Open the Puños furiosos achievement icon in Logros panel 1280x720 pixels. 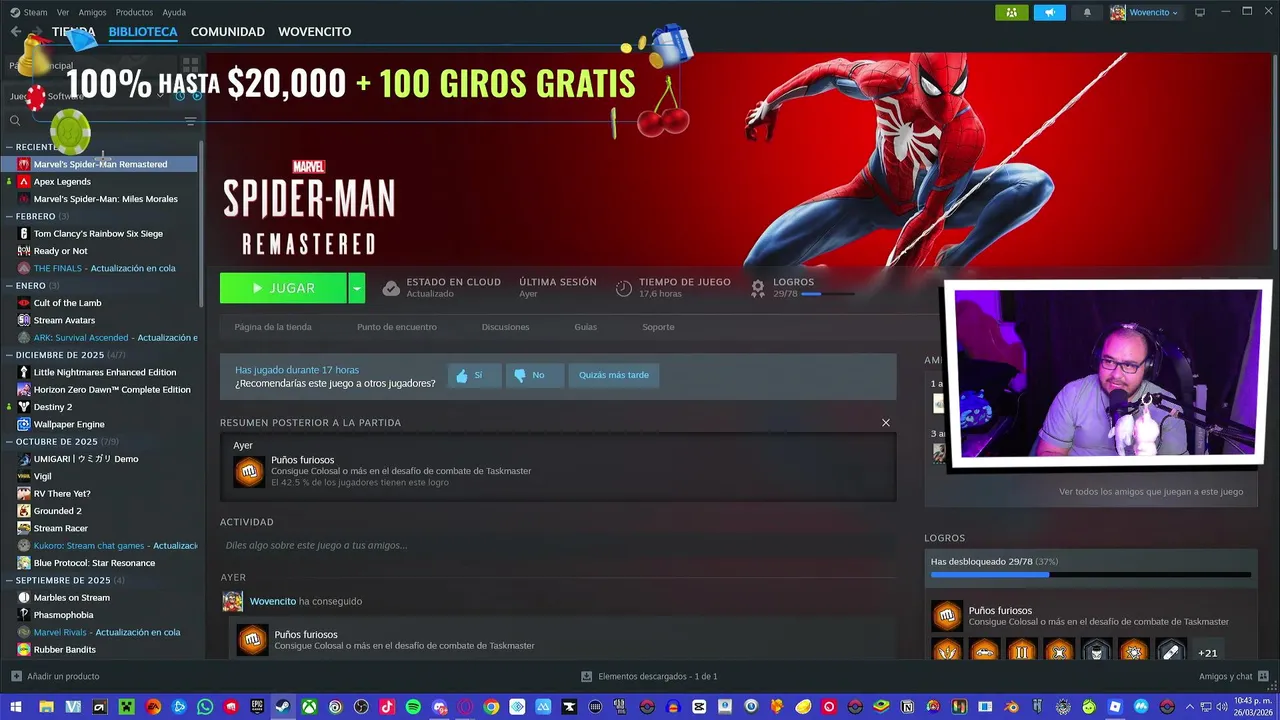[x=947, y=615]
